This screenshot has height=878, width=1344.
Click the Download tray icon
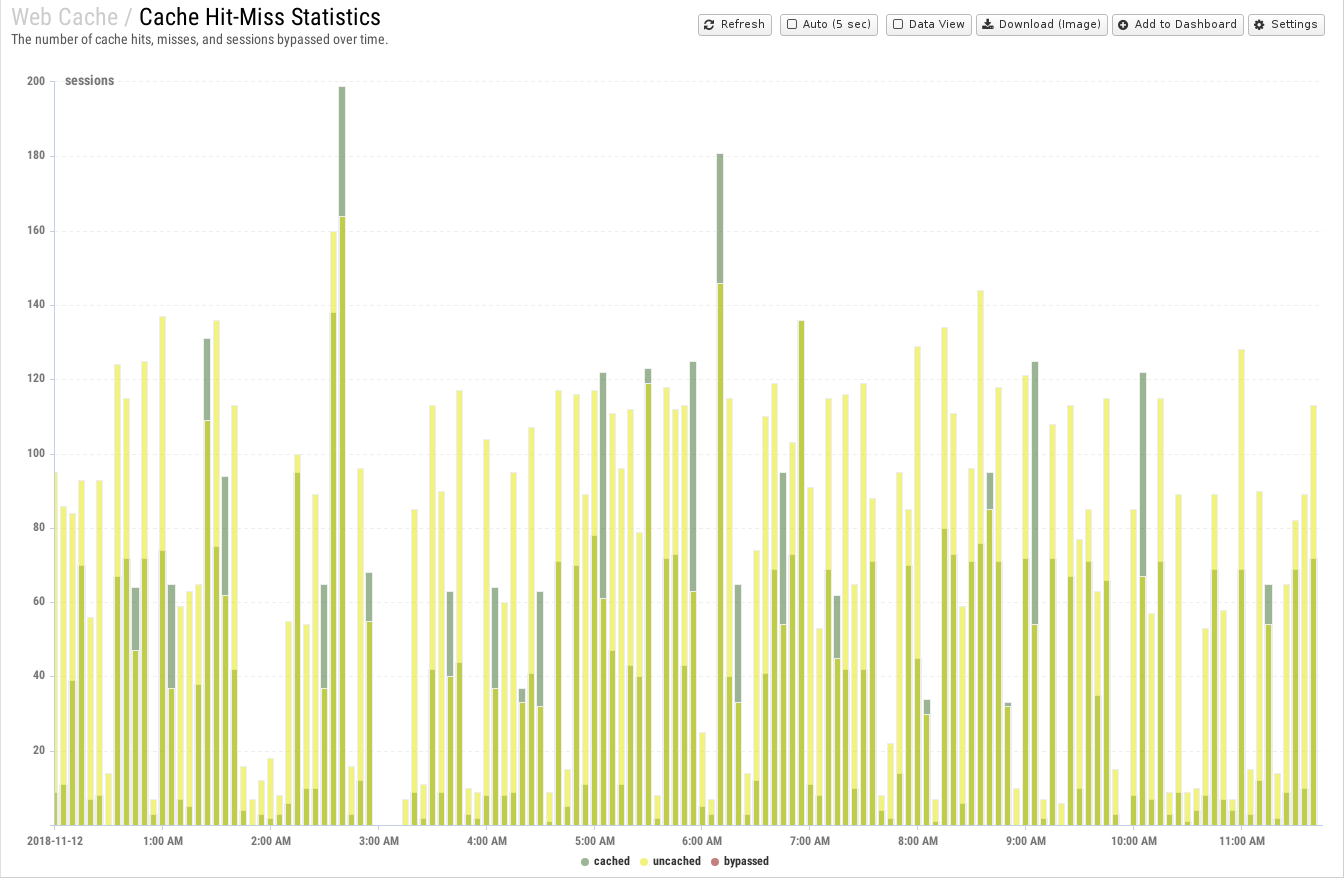point(987,24)
